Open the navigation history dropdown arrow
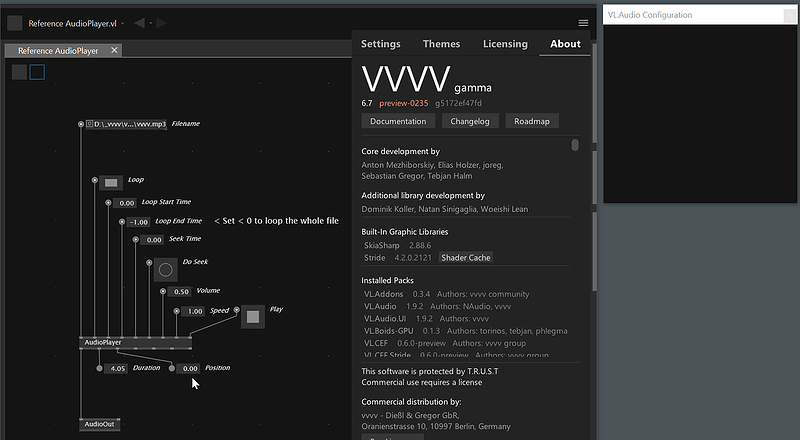Screen dimensions: 800x440 point(151,23)
